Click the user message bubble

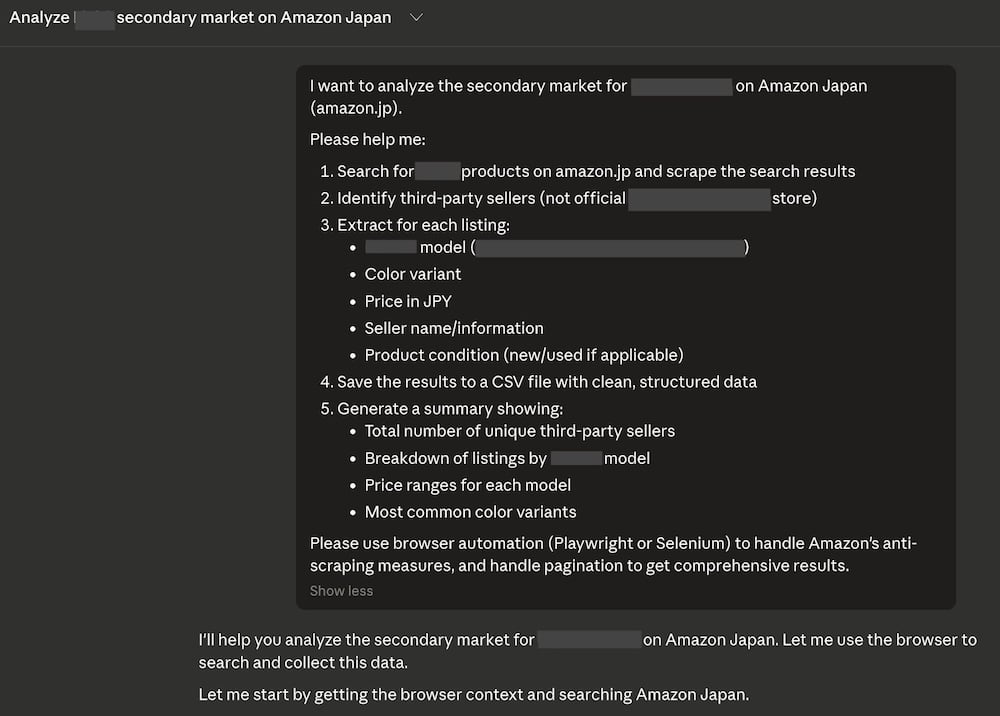[x=625, y=330]
